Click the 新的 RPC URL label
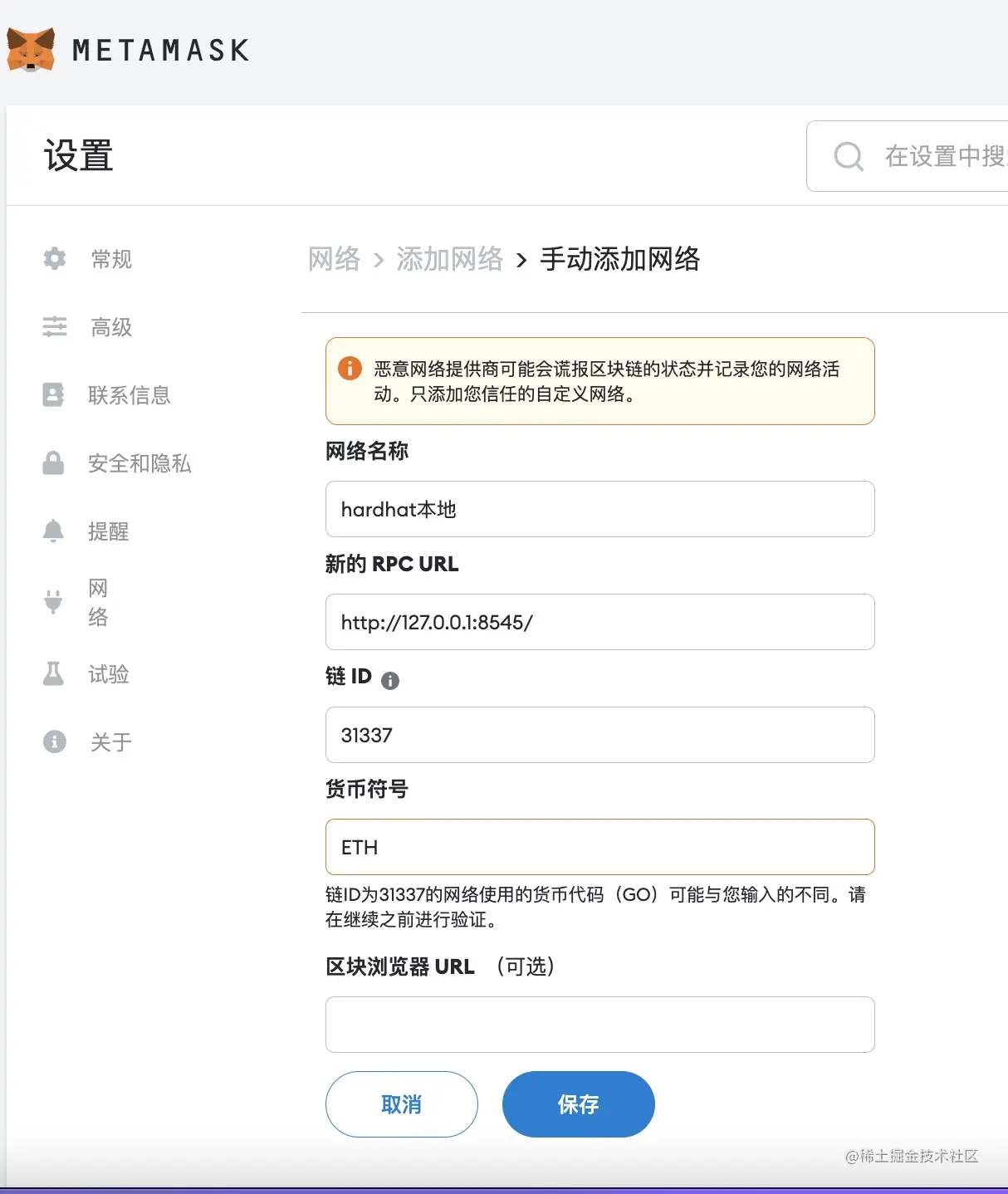The width and height of the screenshot is (1008, 1194). 392,564
